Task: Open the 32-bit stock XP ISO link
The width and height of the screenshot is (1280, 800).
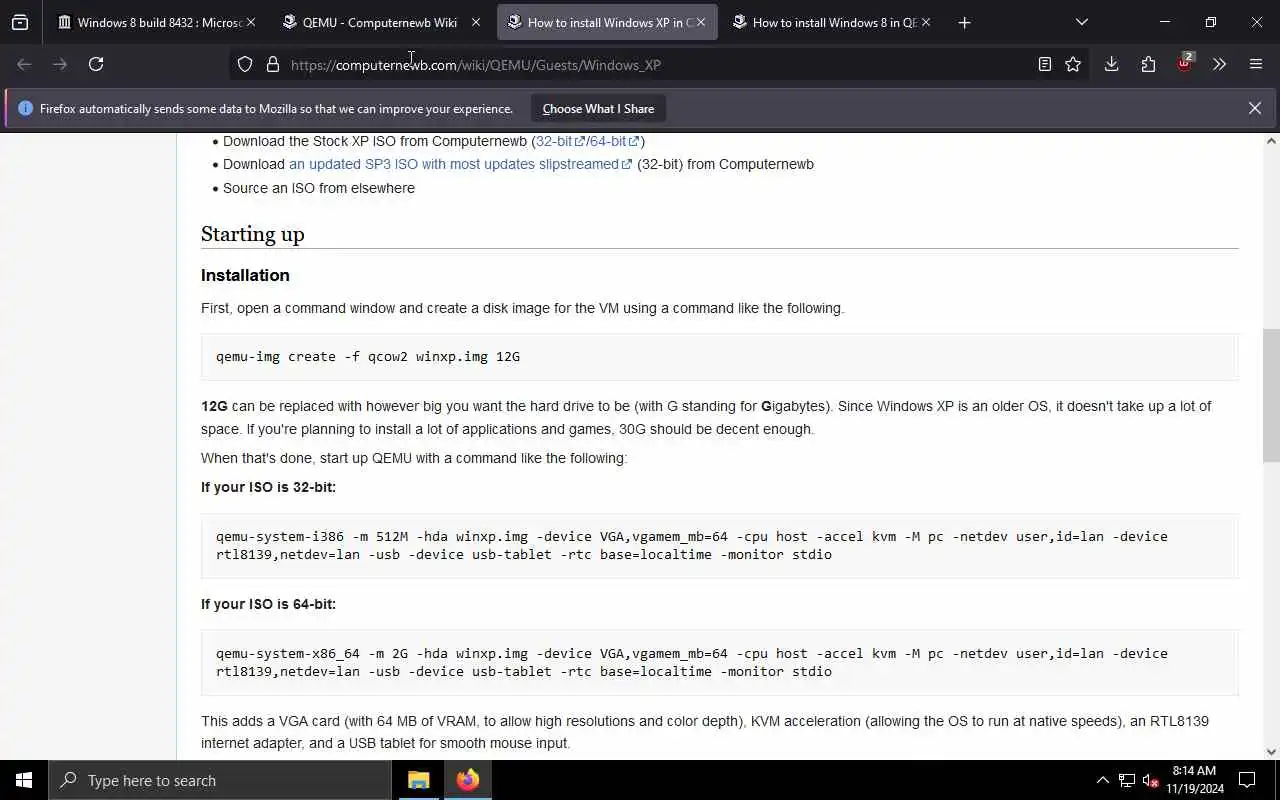Action: pos(560,141)
